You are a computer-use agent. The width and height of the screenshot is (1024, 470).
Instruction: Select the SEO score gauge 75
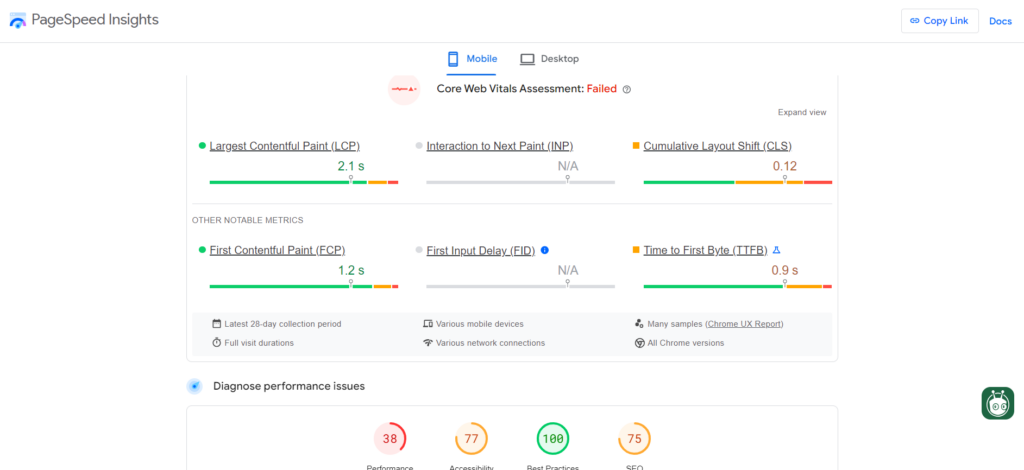pos(635,439)
